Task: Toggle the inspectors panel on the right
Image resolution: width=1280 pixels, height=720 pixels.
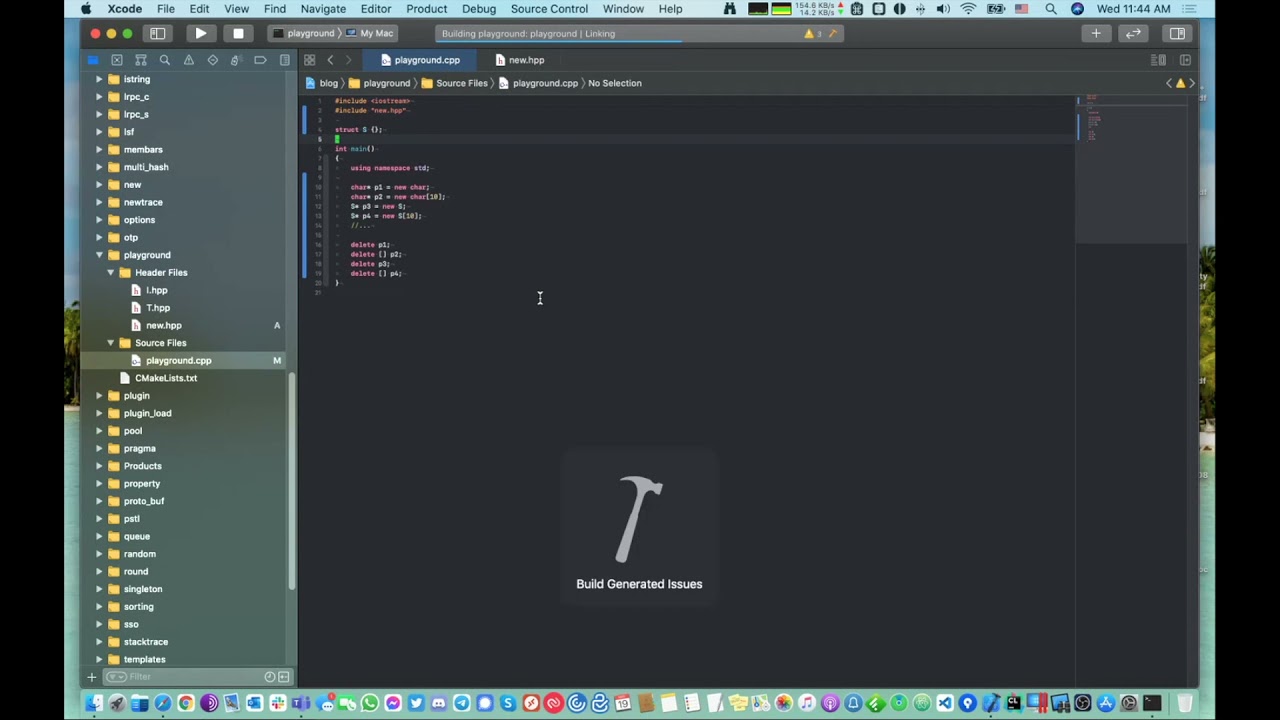Action: (x=1177, y=33)
